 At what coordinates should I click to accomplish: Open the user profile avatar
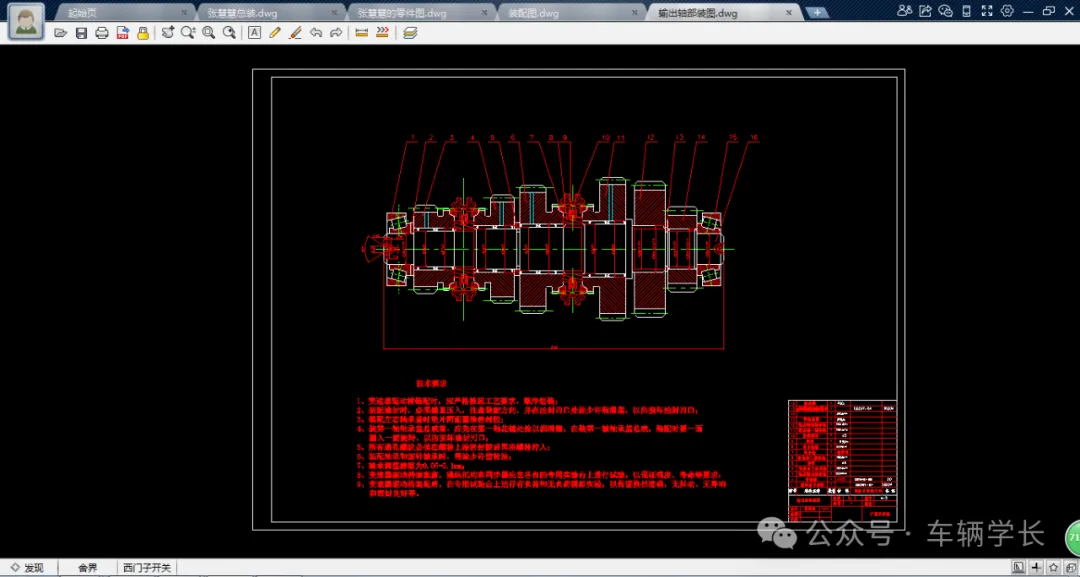pos(26,21)
